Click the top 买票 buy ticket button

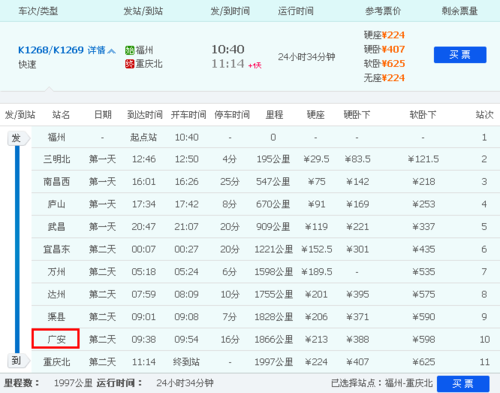click(x=460, y=55)
